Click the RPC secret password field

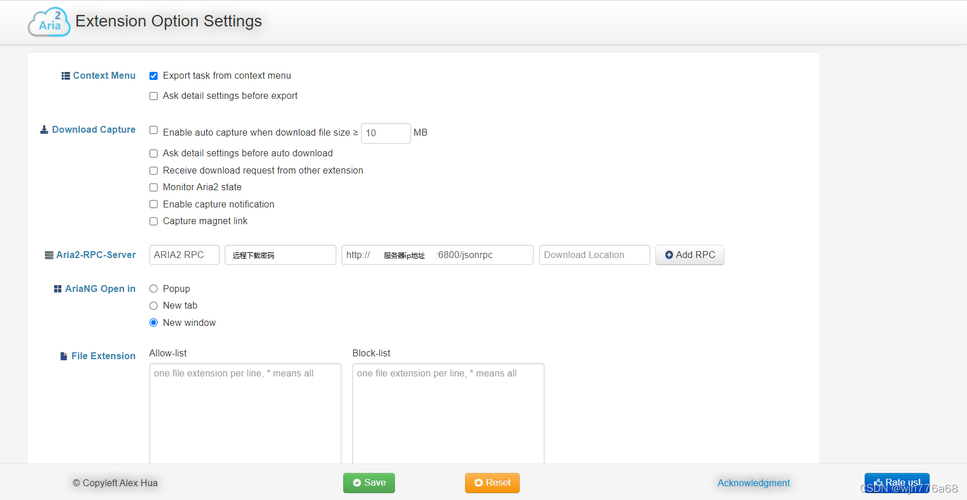click(280, 255)
